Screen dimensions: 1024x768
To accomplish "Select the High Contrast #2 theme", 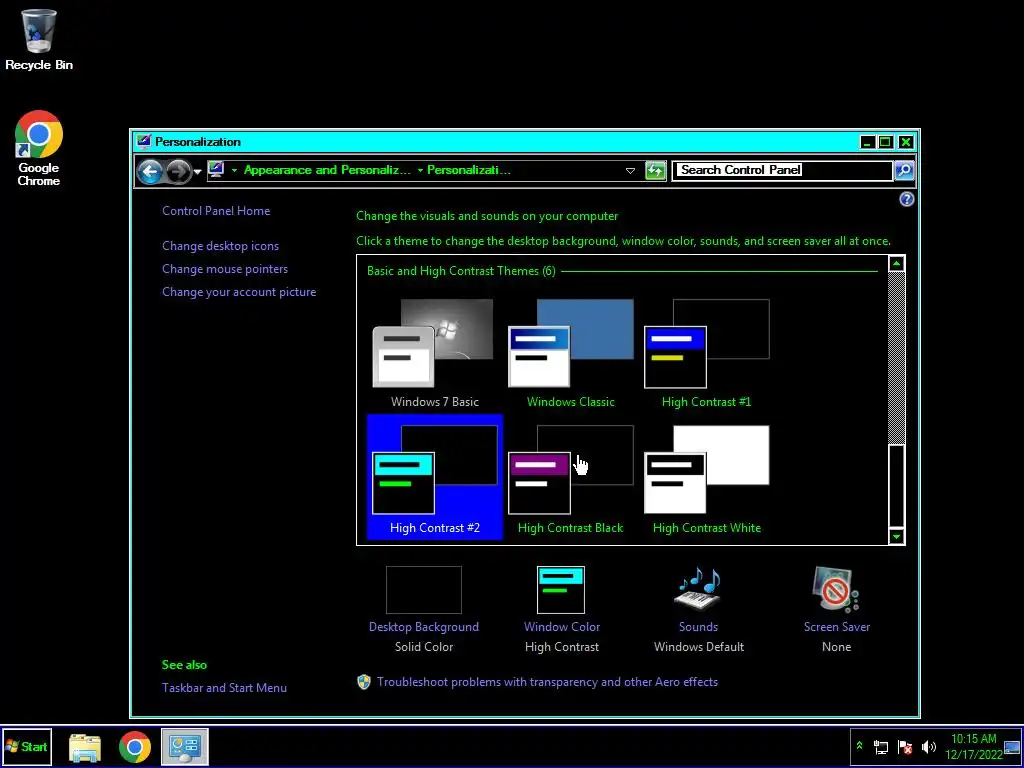I will 435,477.
